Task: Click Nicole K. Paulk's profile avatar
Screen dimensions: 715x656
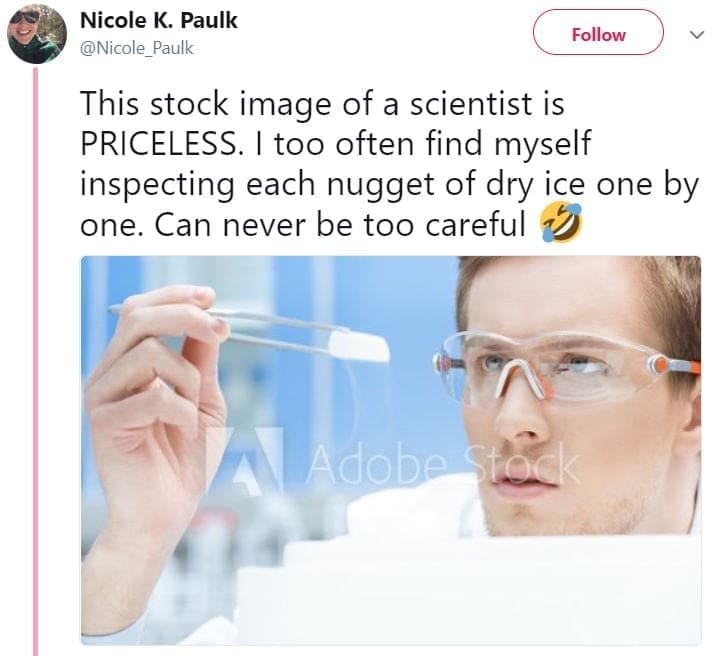Action: [x=37, y=33]
